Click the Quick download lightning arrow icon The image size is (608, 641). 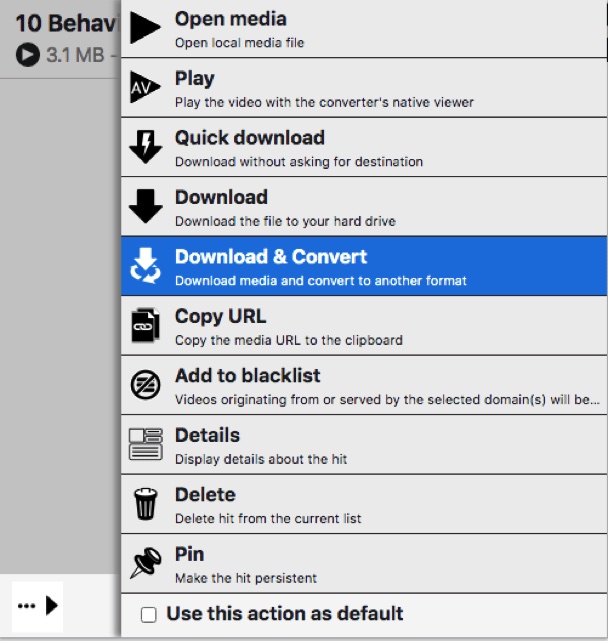pos(146,148)
